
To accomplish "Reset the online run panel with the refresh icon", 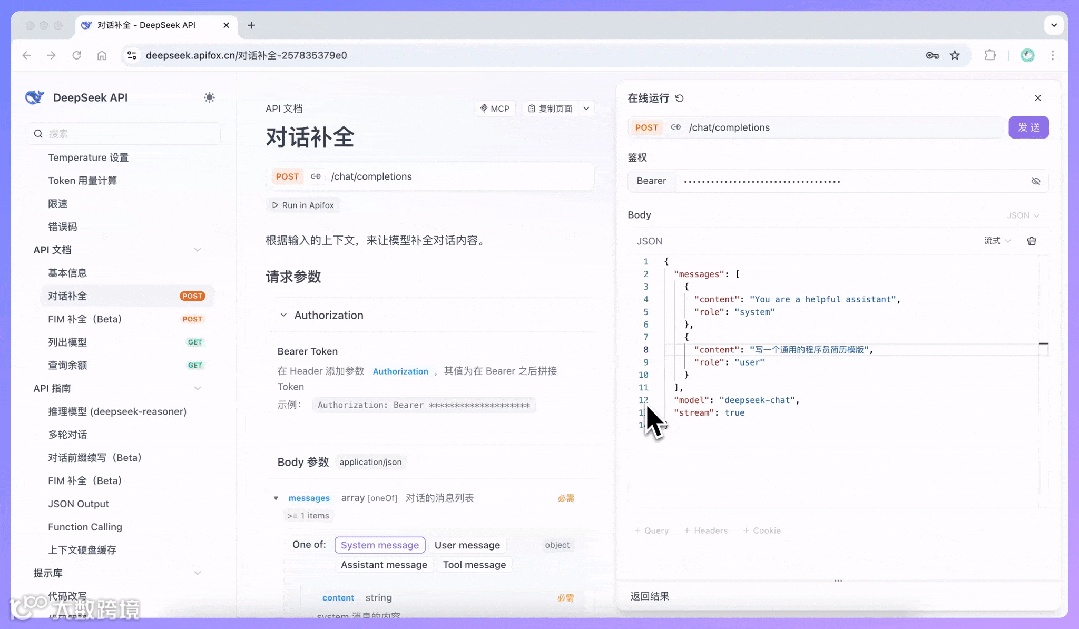I will (679, 98).
